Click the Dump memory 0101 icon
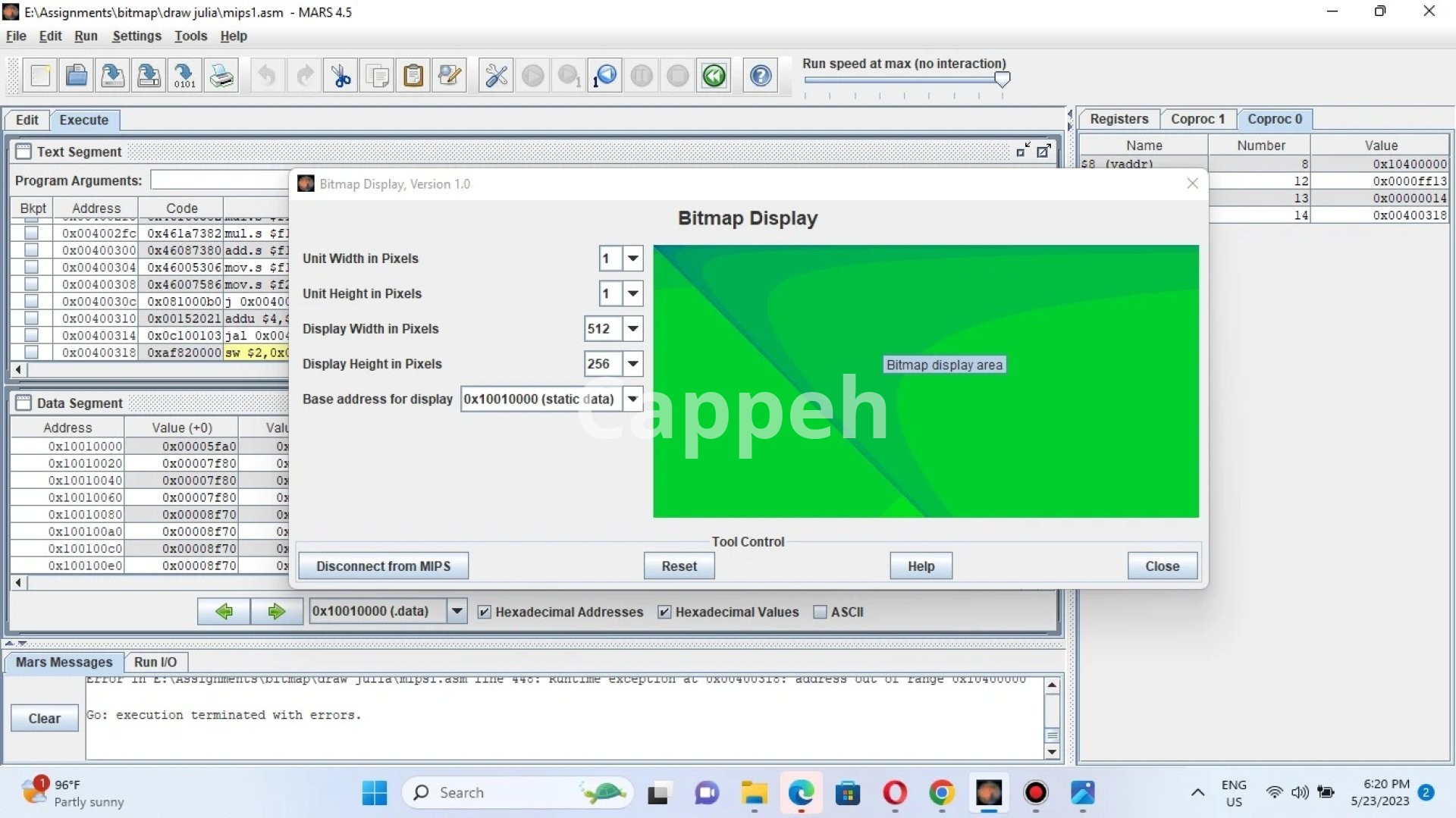The width and height of the screenshot is (1456, 818). coord(184,76)
